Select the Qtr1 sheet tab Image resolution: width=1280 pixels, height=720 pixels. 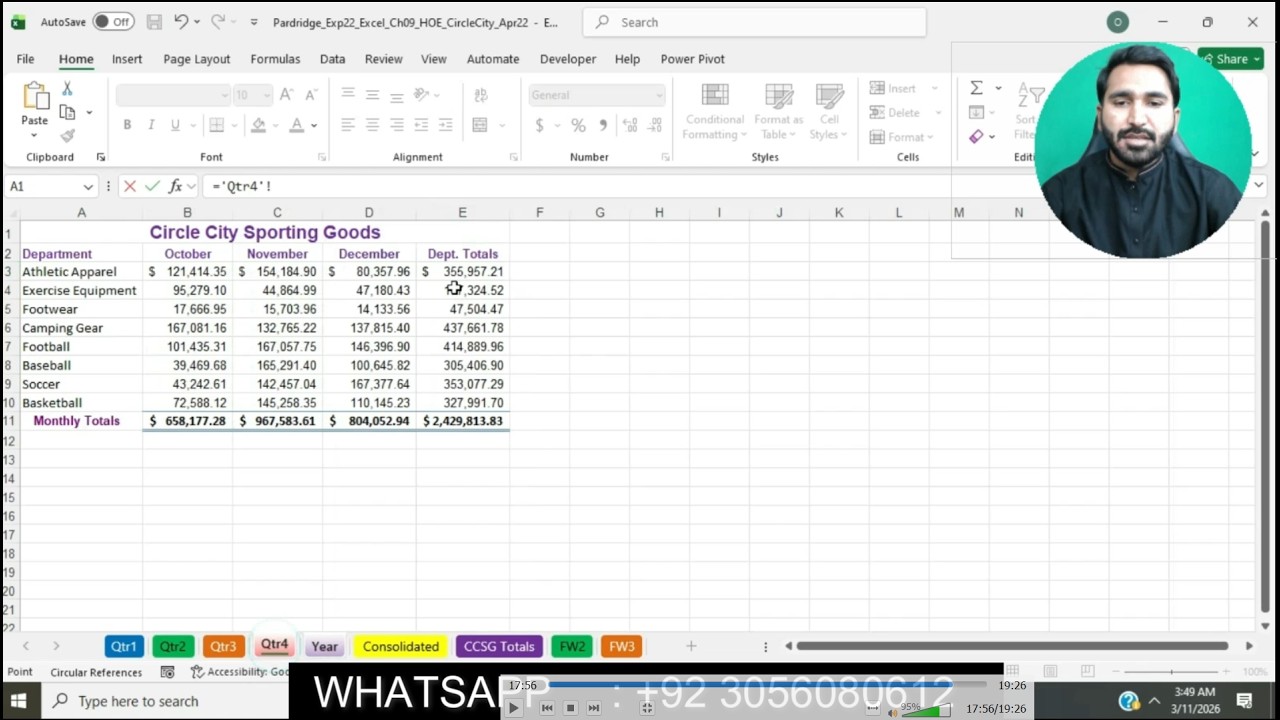click(124, 646)
